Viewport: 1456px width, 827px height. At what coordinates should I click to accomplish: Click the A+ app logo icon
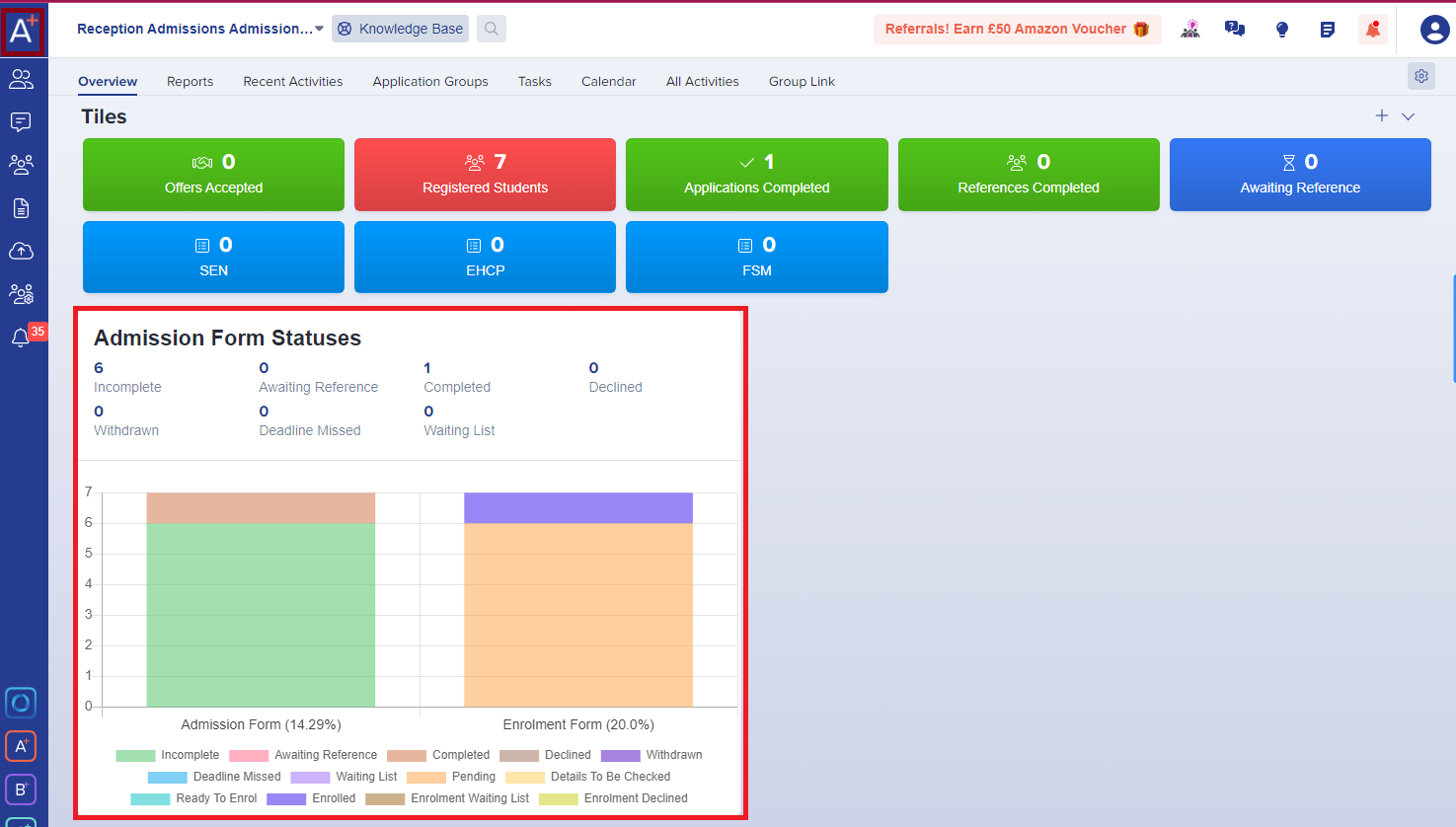click(x=23, y=32)
